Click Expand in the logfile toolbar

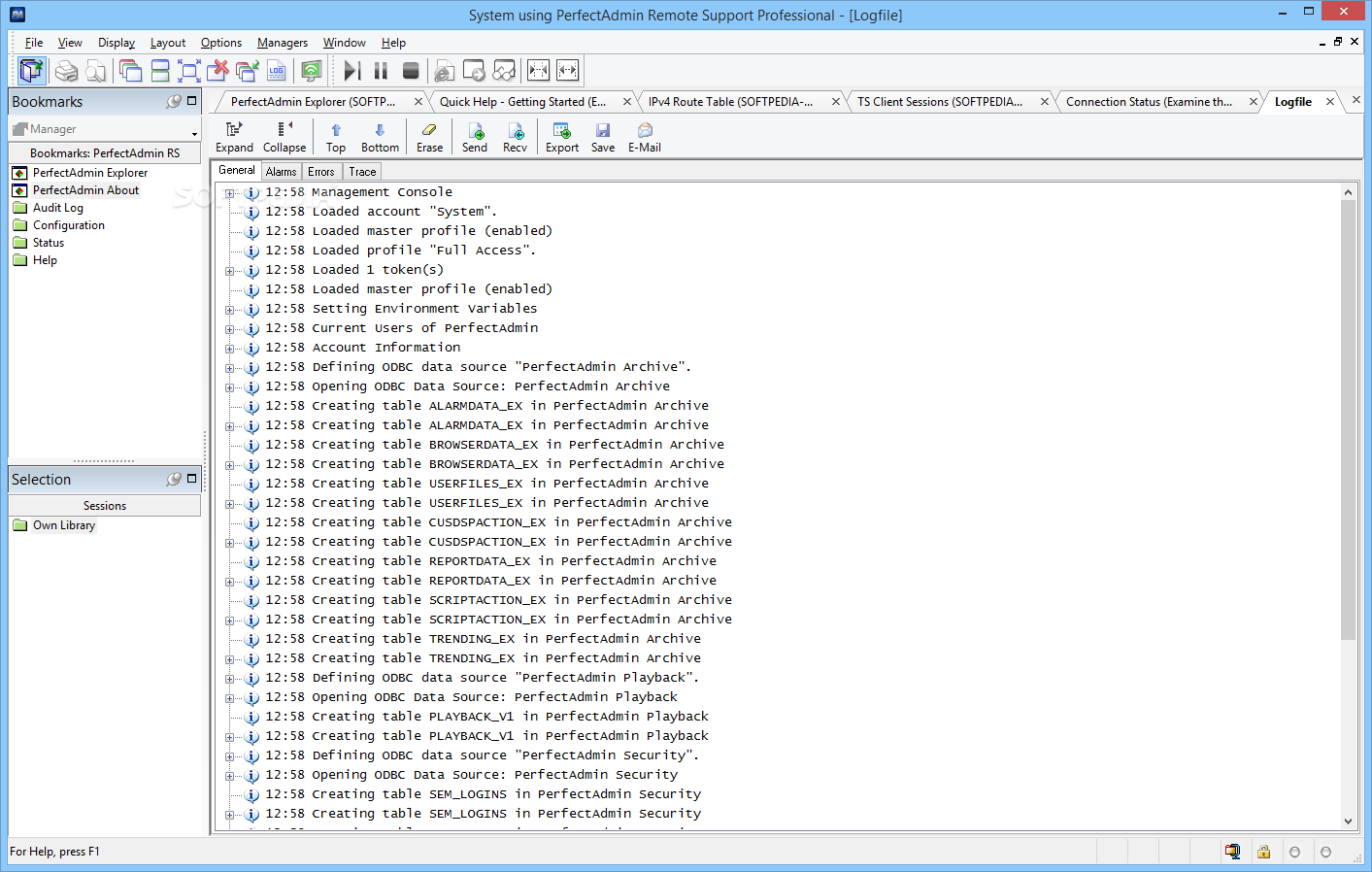[234, 138]
